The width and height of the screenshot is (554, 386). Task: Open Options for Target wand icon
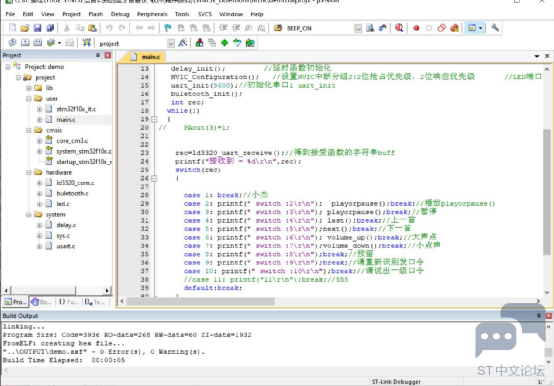(183, 43)
